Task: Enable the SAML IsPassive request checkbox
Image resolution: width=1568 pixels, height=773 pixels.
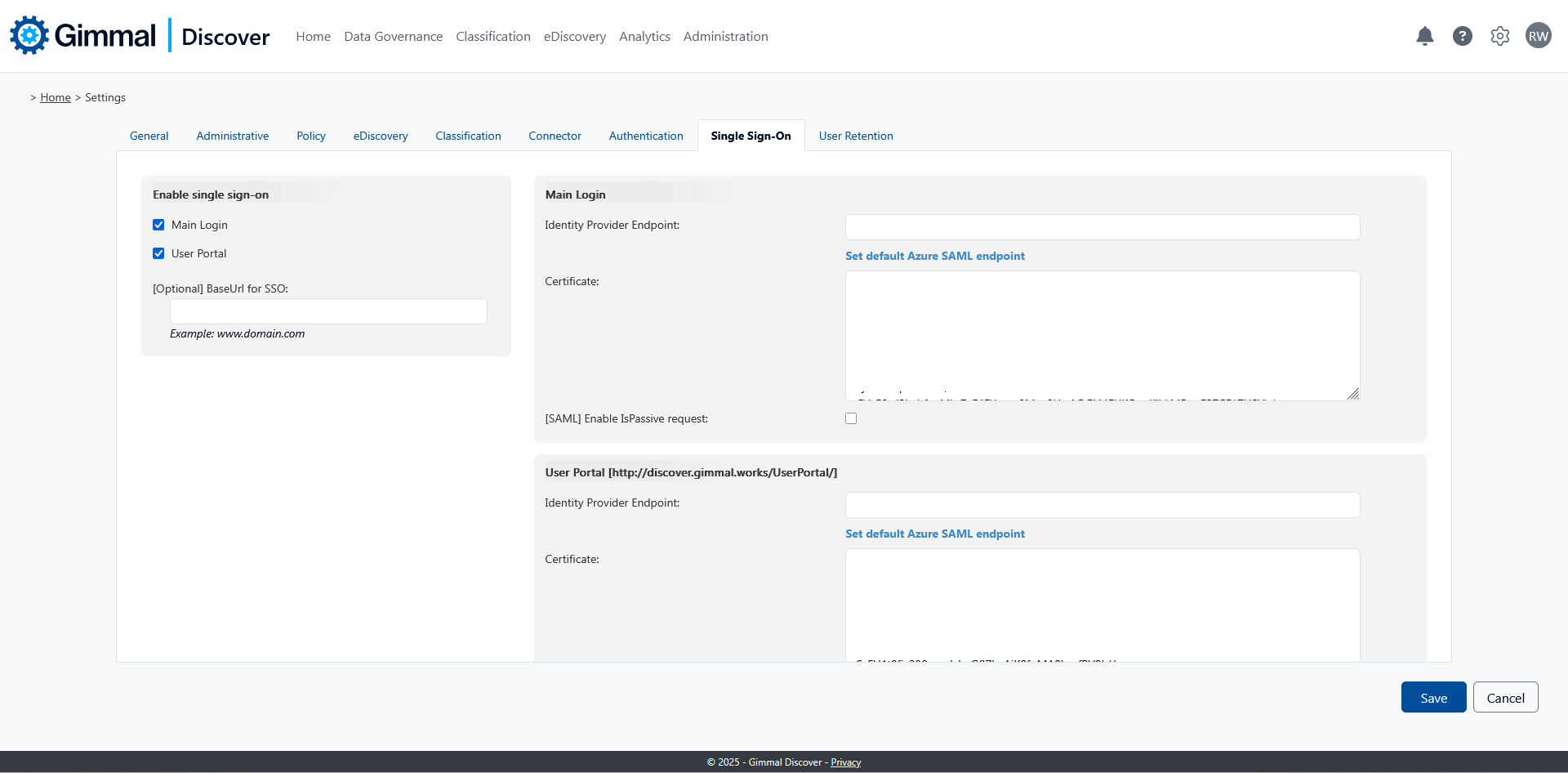Action: (851, 418)
